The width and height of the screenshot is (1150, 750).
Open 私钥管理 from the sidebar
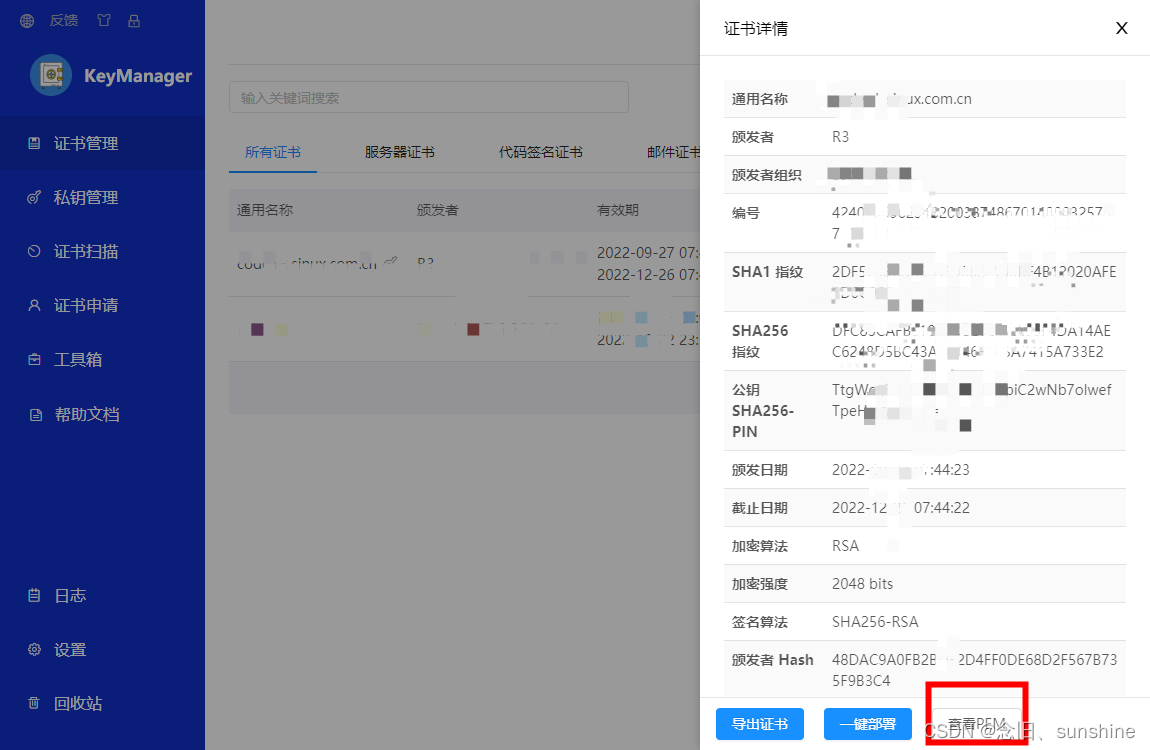86,197
